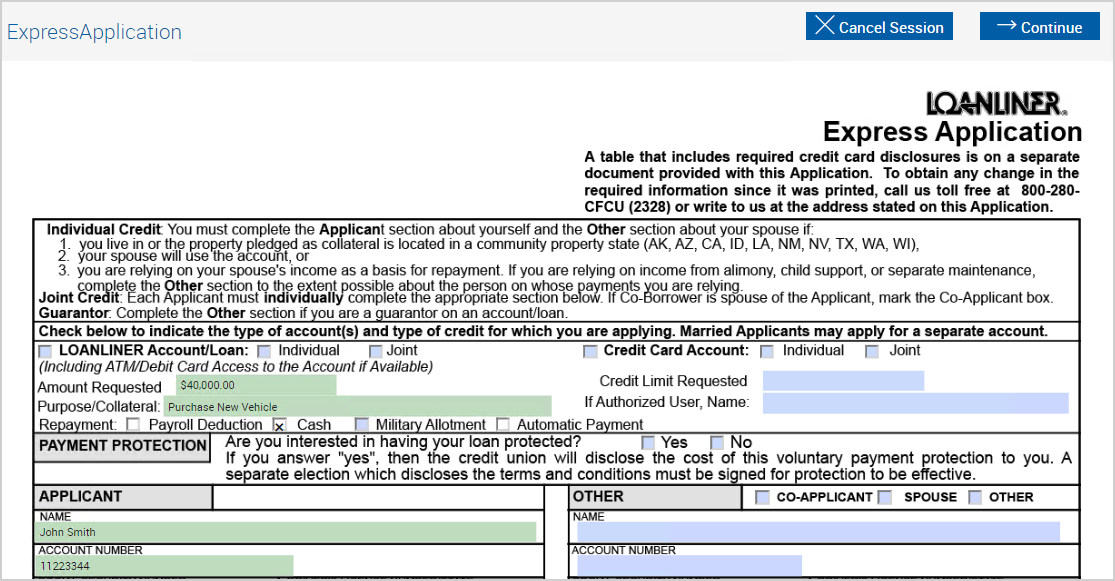Click the LOANLINER logo
1115x581 pixels.
997,104
